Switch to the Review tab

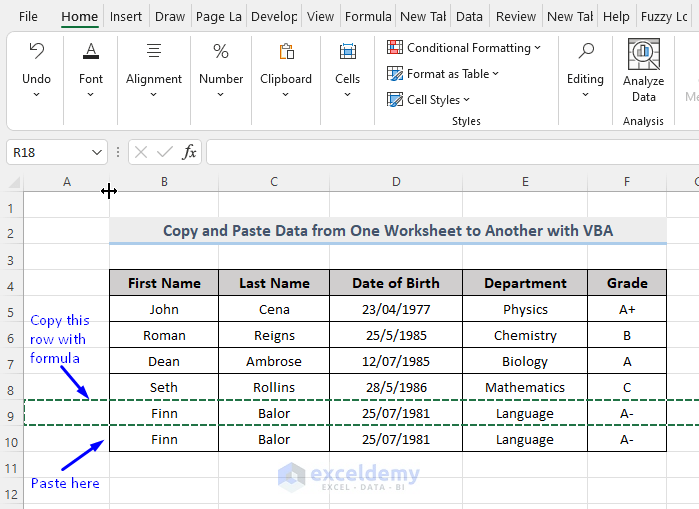516,17
